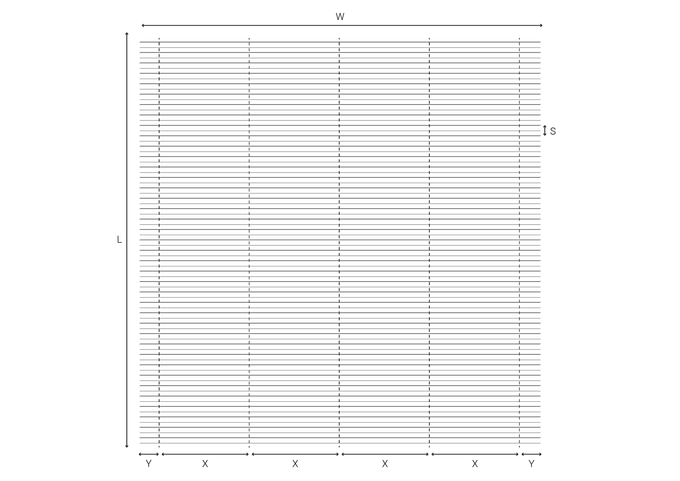Viewport: 680px width, 481px height.
Task: Click the S spacing double-headed arrow
Action: point(545,131)
